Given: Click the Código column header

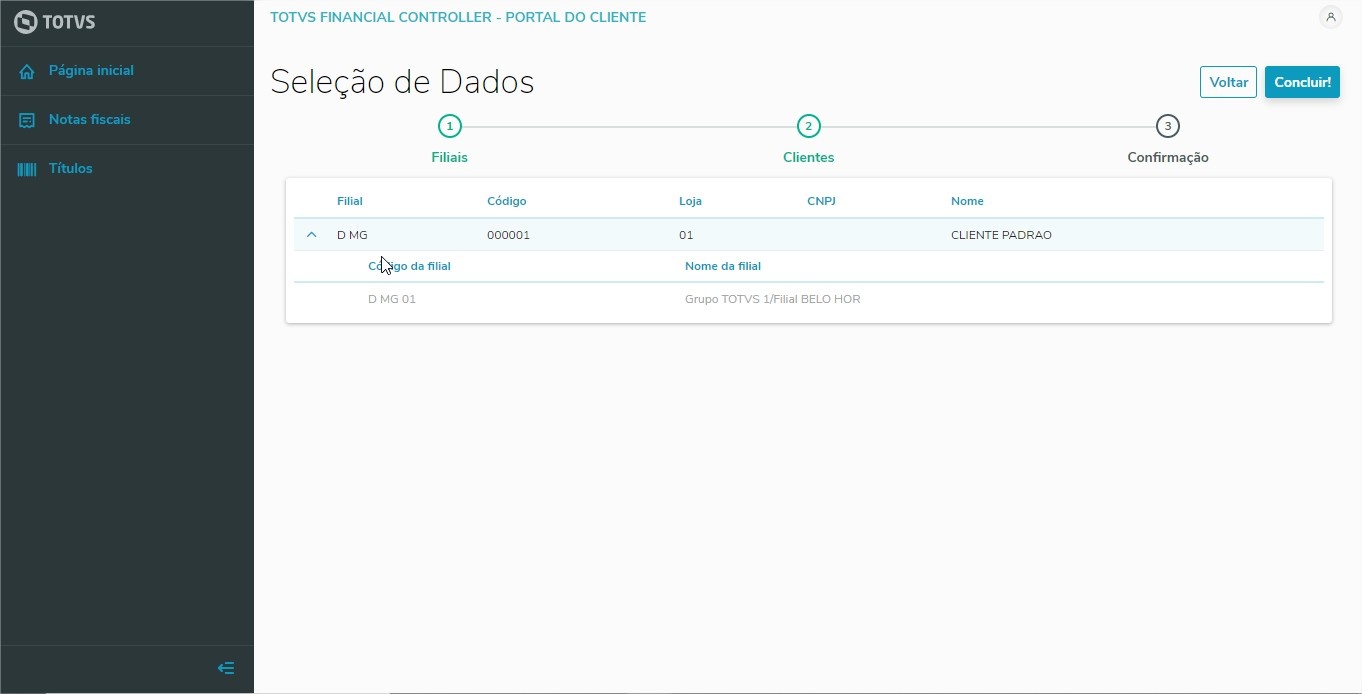Looking at the screenshot, I should 507,201.
